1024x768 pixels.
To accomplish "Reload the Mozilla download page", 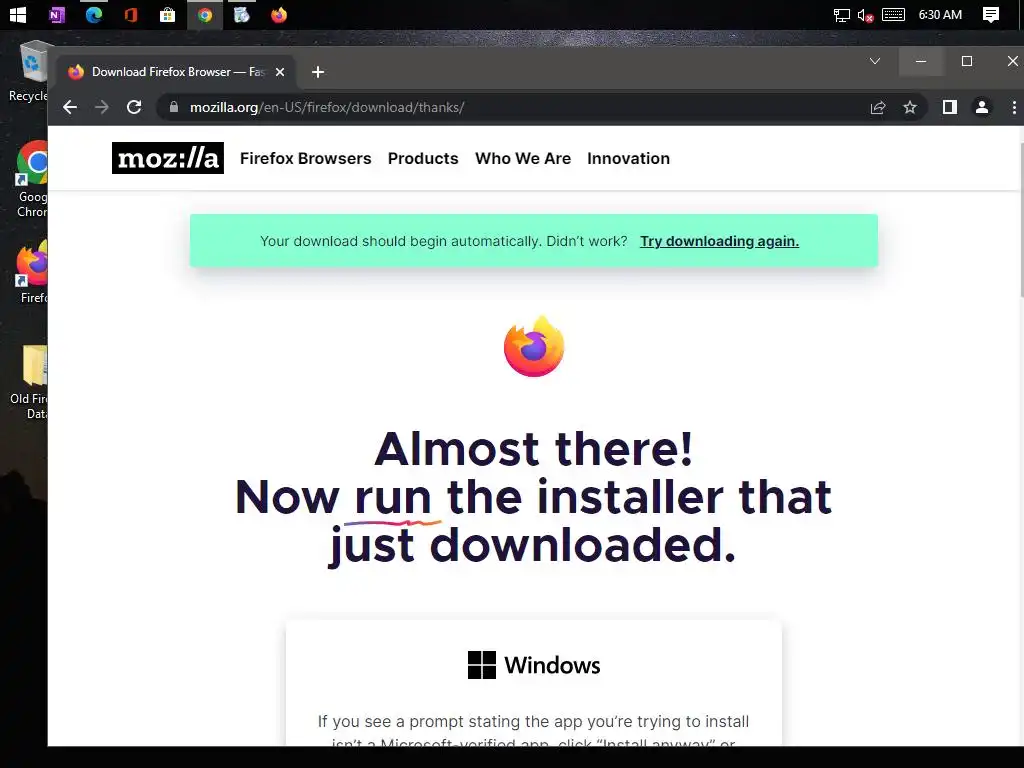I will tap(134, 107).
